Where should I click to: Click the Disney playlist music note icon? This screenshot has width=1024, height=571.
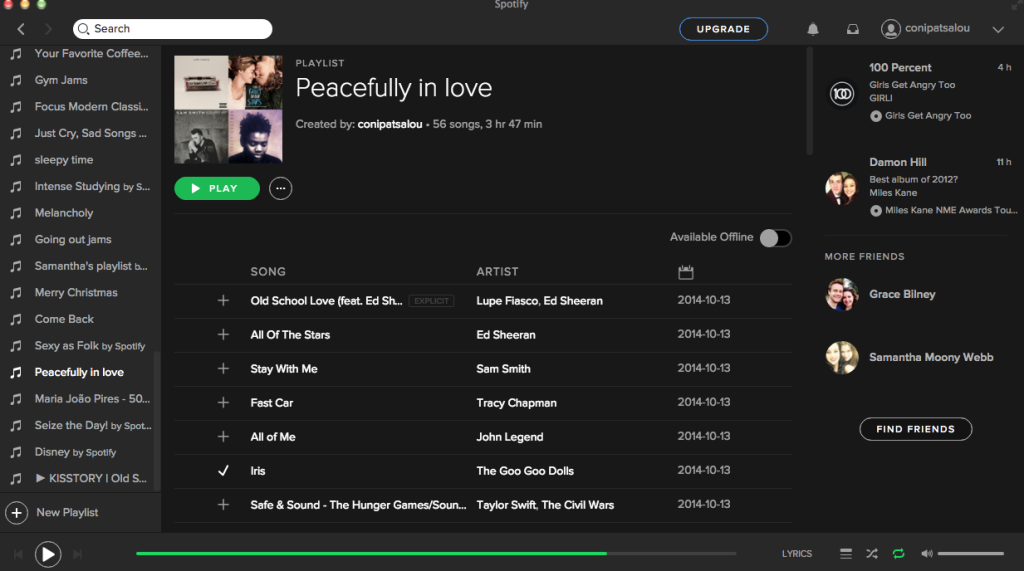(x=16, y=452)
